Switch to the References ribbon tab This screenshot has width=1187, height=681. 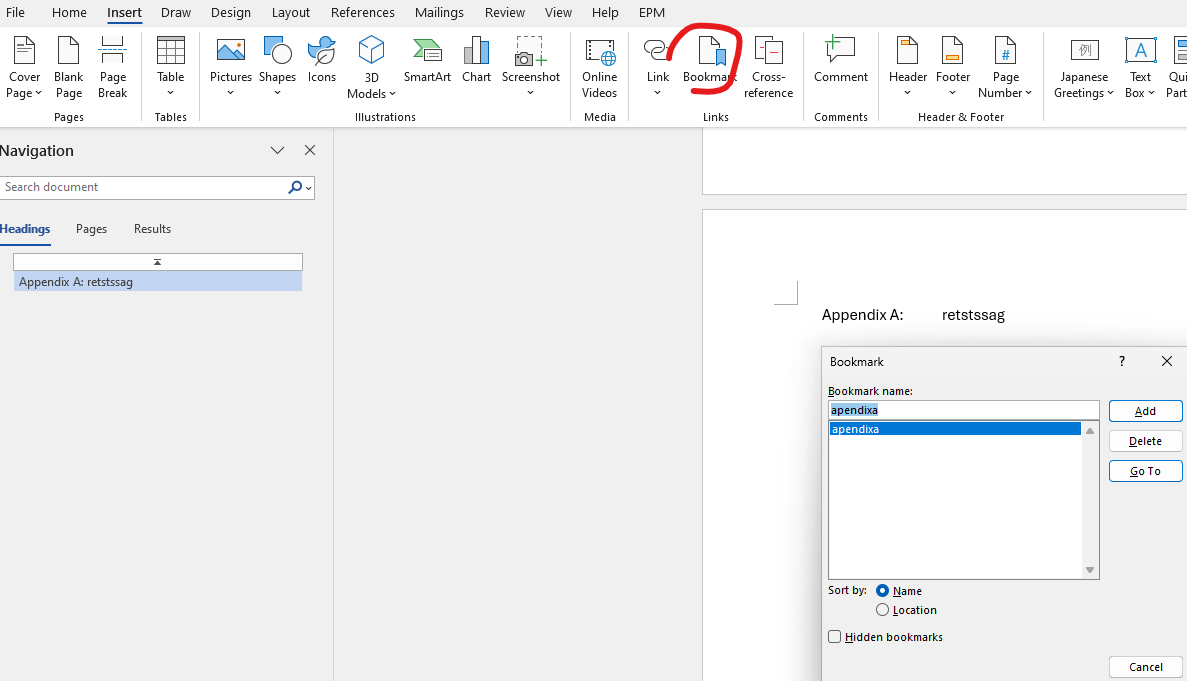[x=362, y=12]
